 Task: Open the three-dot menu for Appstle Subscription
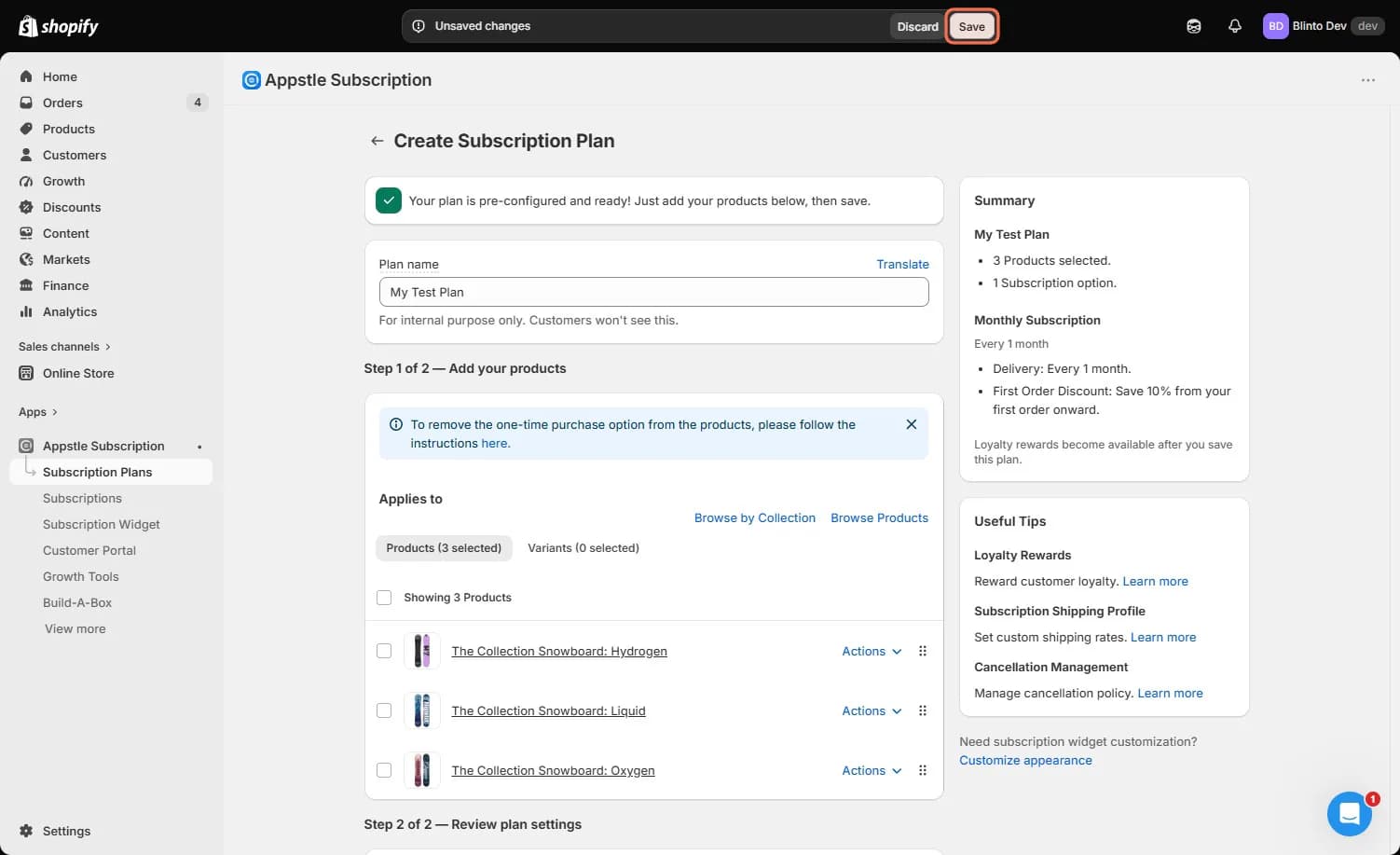1367,80
